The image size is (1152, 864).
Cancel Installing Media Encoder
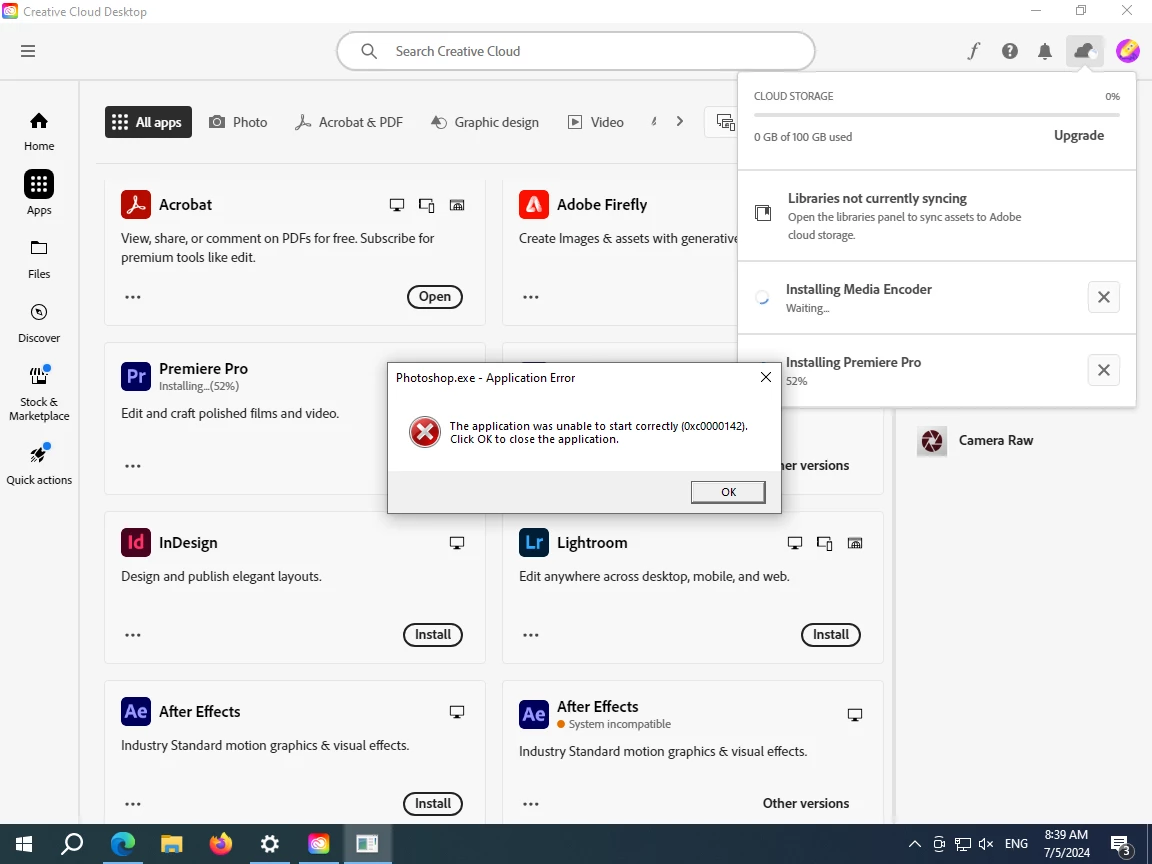pyautogui.click(x=1104, y=297)
